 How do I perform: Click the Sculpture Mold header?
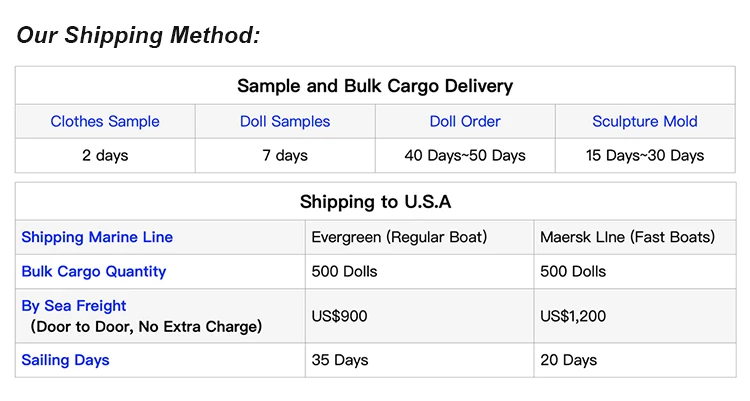coord(645,122)
